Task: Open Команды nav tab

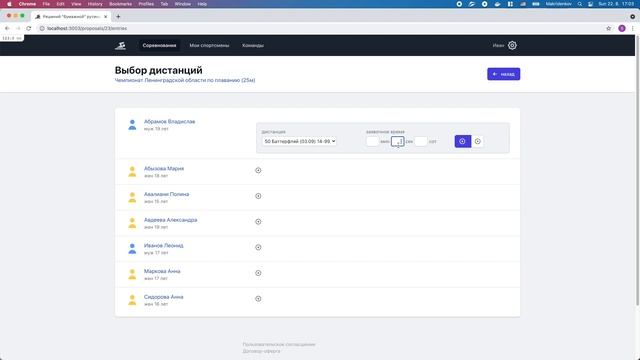Action: tap(253, 45)
